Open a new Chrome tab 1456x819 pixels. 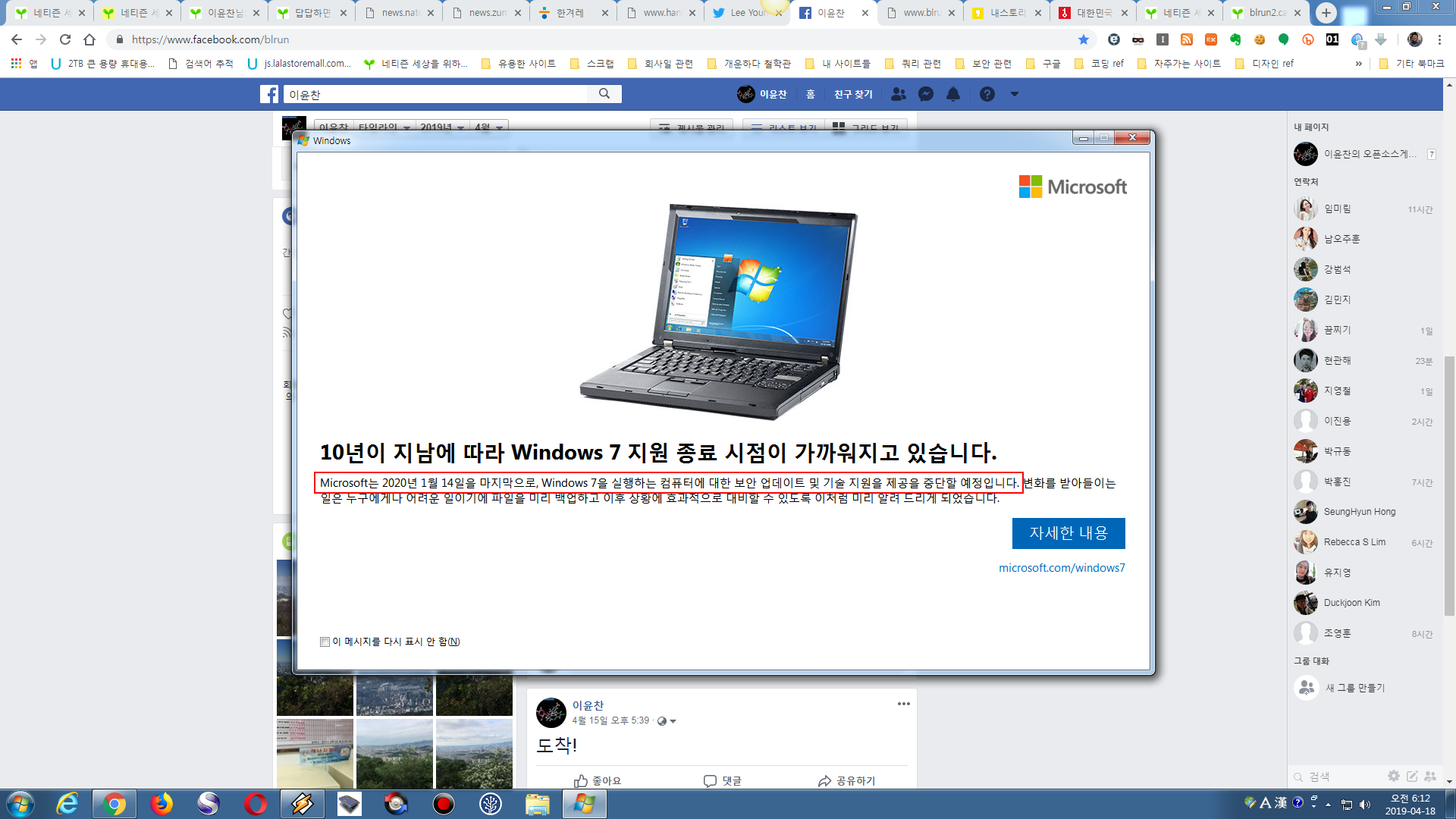click(1326, 13)
